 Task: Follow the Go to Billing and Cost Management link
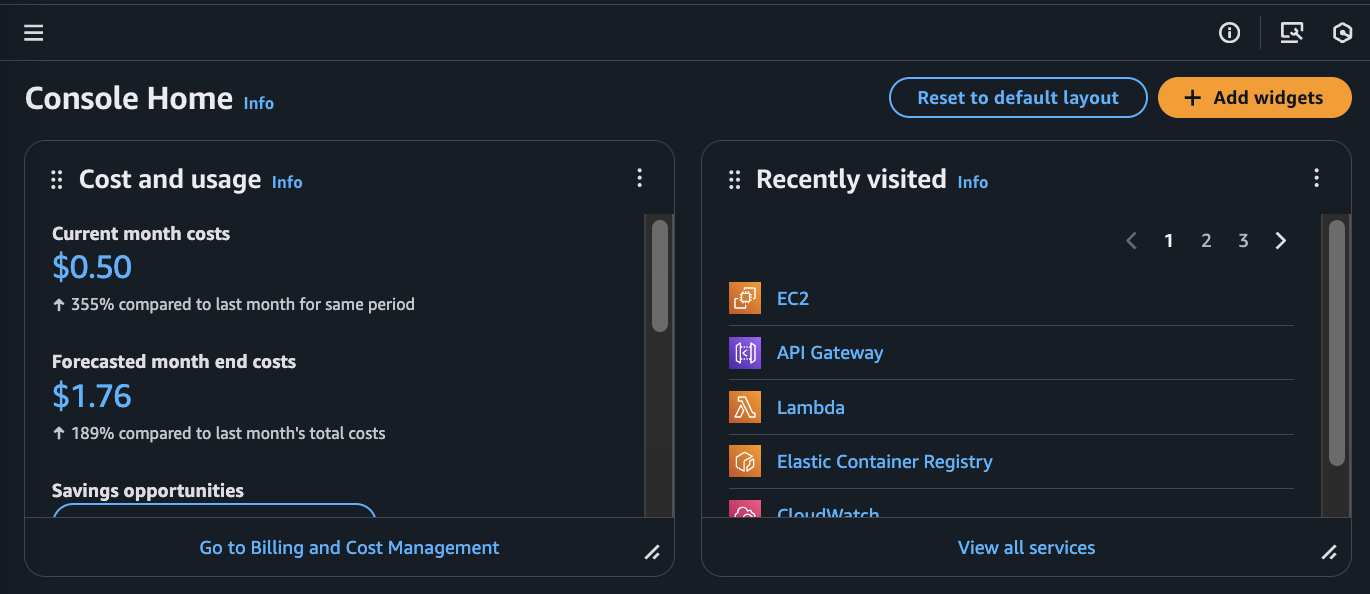(349, 547)
